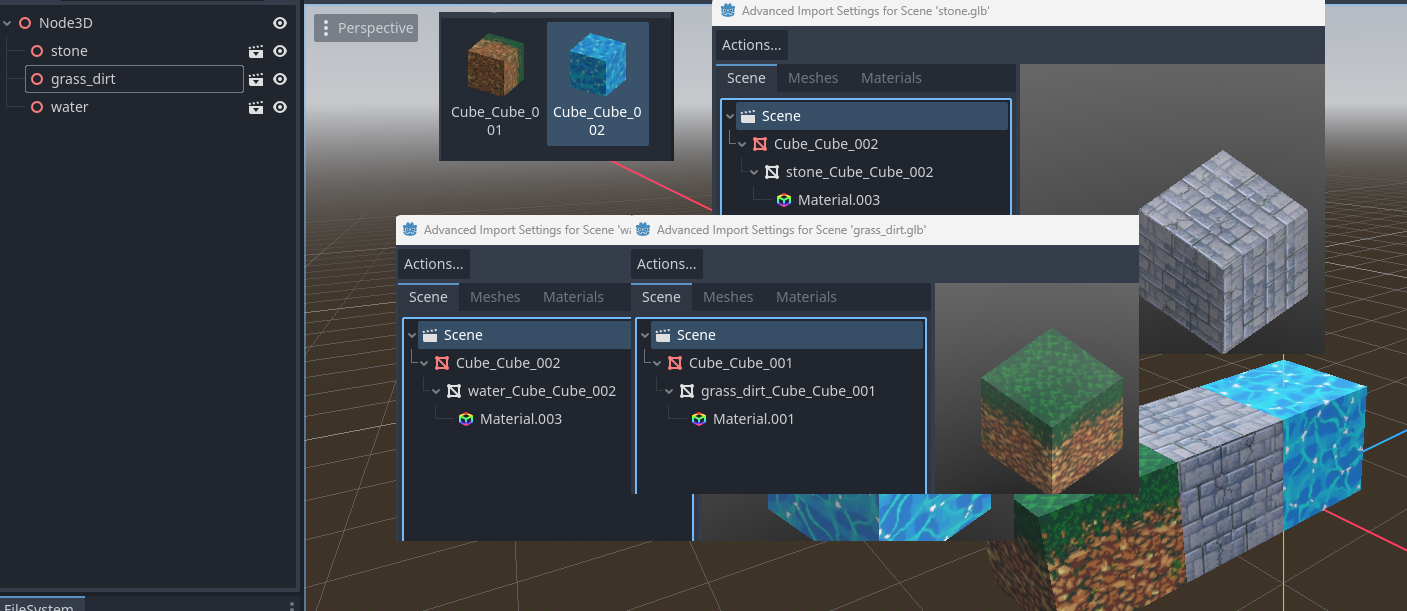Viewport: 1407px width, 611px height.
Task: Click material icon beside Material.001
Action: 699,419
